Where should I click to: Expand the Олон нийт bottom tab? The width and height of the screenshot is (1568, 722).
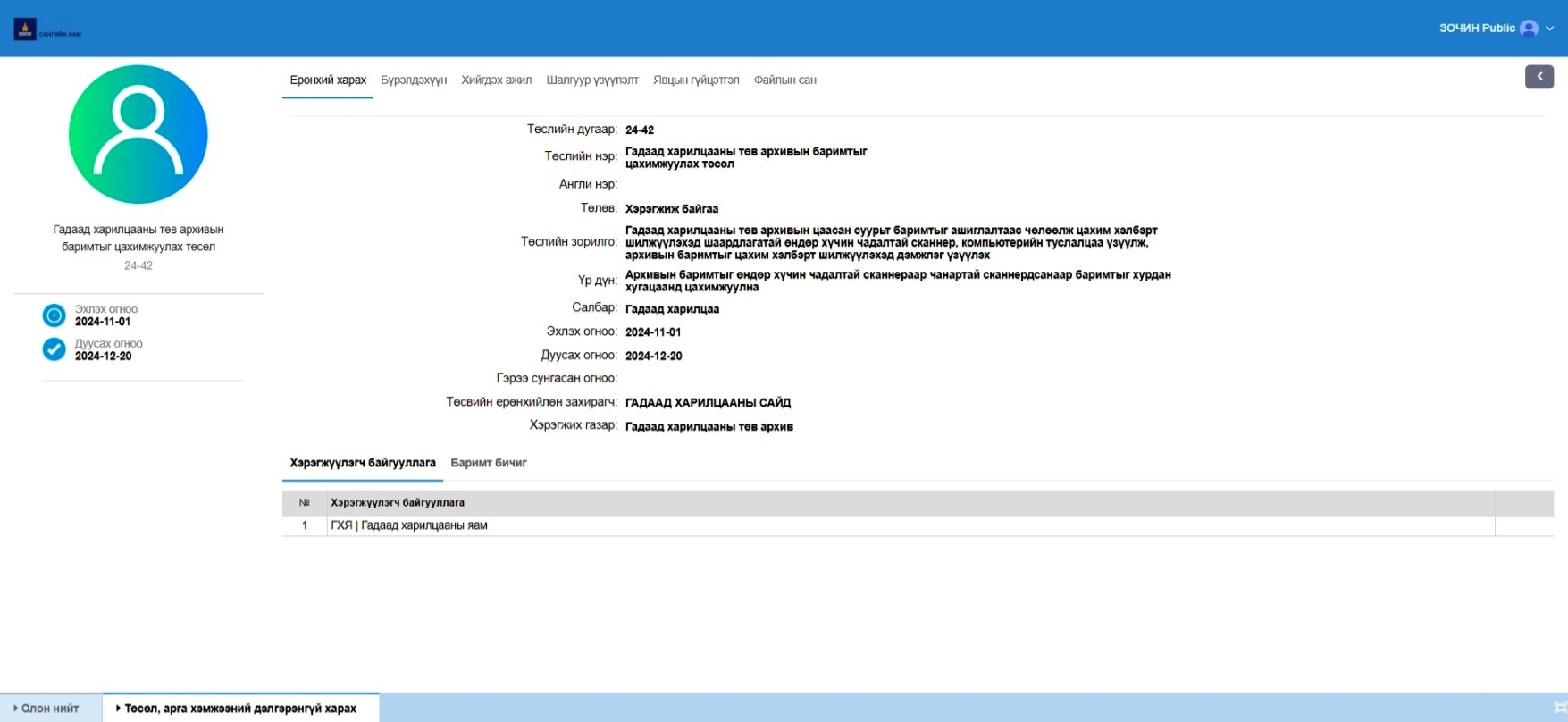tap(50, 709)
